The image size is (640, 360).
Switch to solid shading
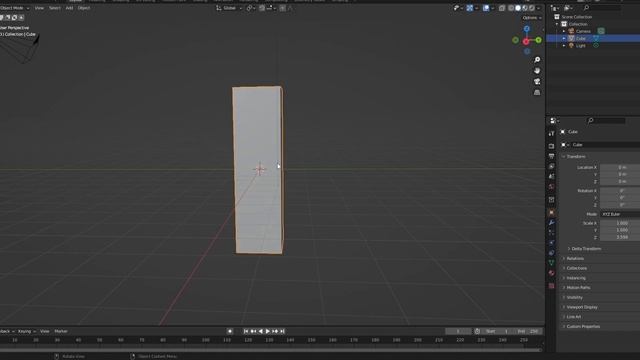518,8
